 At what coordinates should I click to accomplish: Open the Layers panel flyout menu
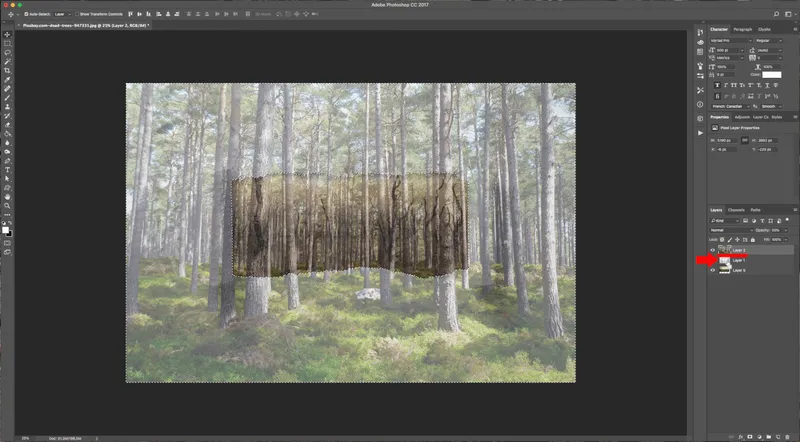click(x=794, y=210)
